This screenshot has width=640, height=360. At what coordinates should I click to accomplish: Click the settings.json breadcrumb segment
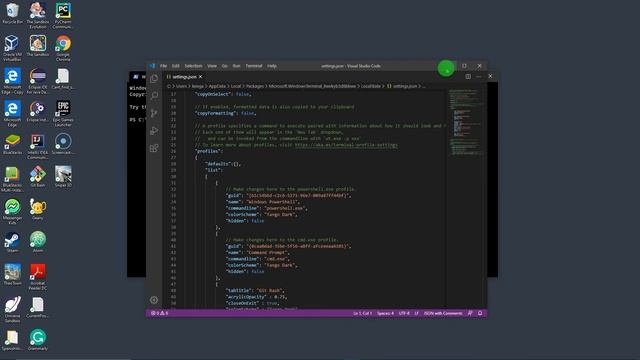[x=402, y=86]
